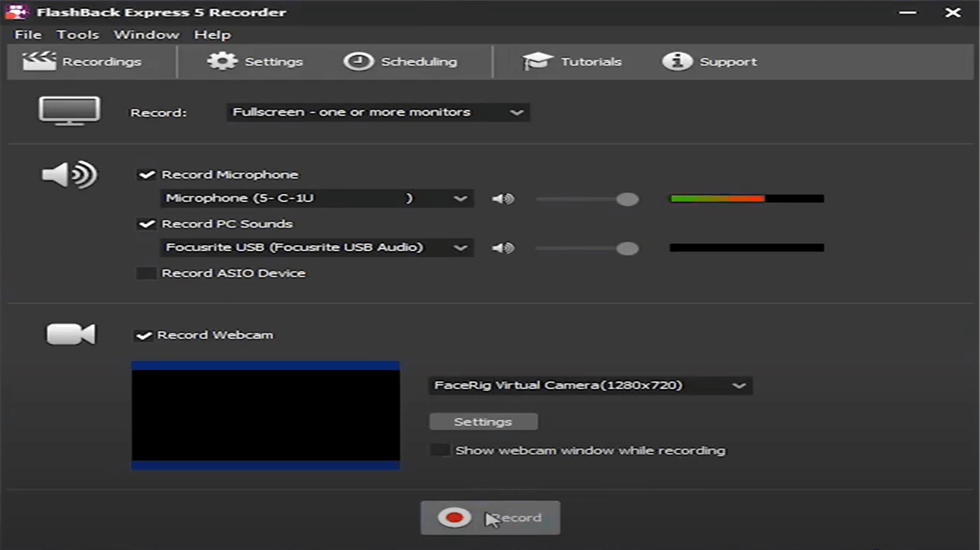Screen dimensions: 980x550
Task: Open the Tutorials link in toolbar
Action: coord(571,61)
